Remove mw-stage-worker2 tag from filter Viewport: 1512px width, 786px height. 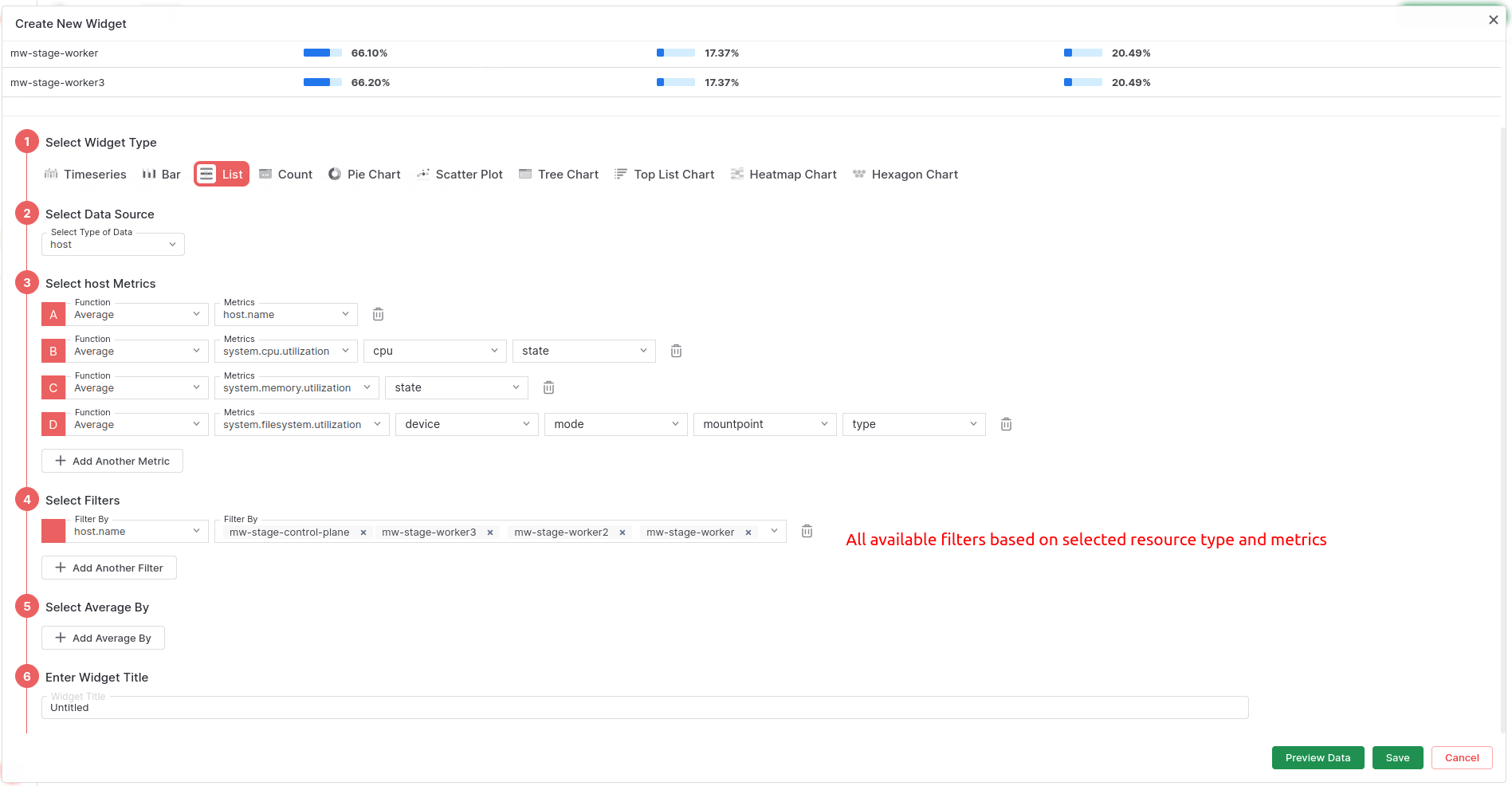(622, 533)
